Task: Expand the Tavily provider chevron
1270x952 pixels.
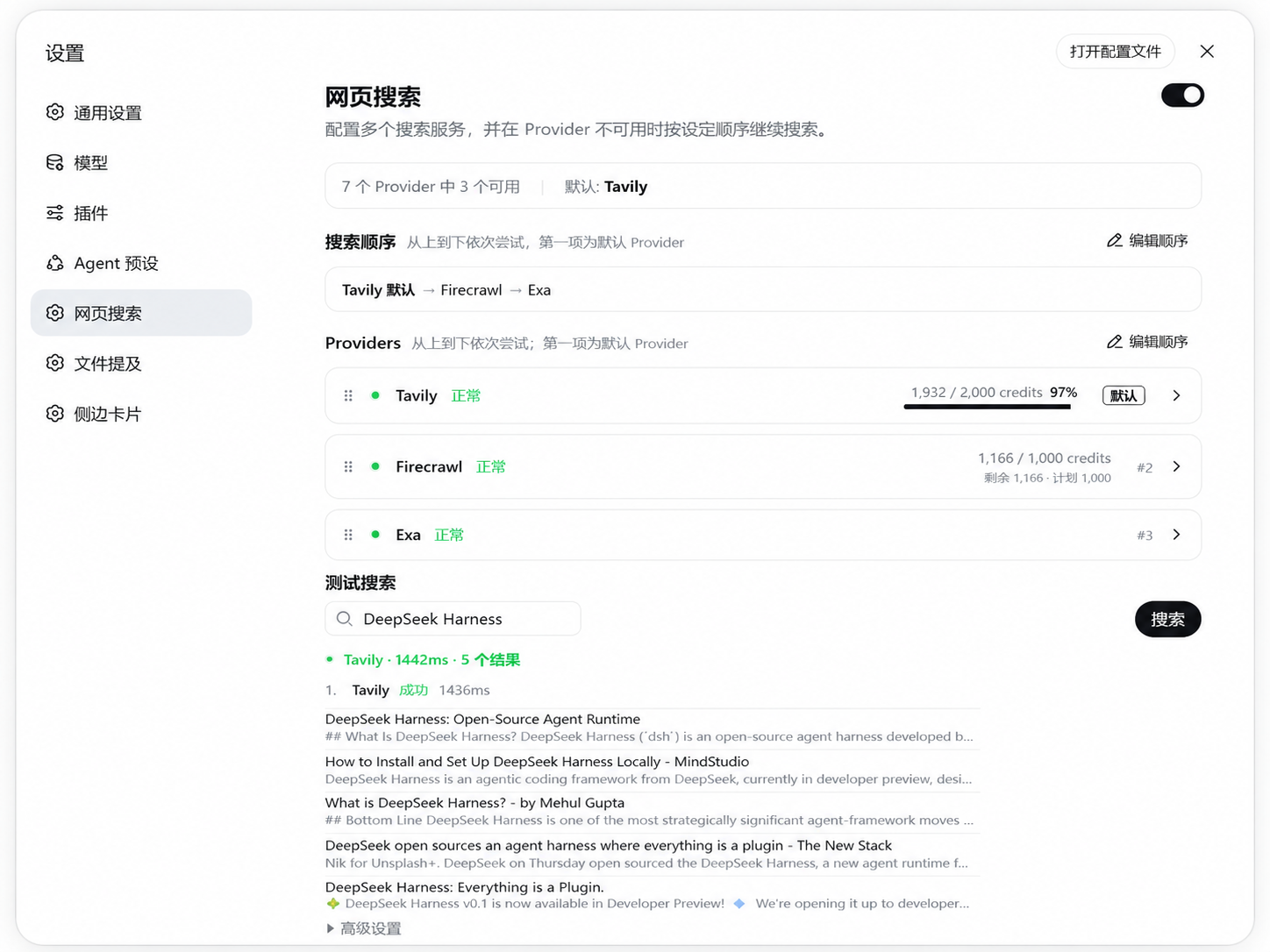Action: (1177, 395)
